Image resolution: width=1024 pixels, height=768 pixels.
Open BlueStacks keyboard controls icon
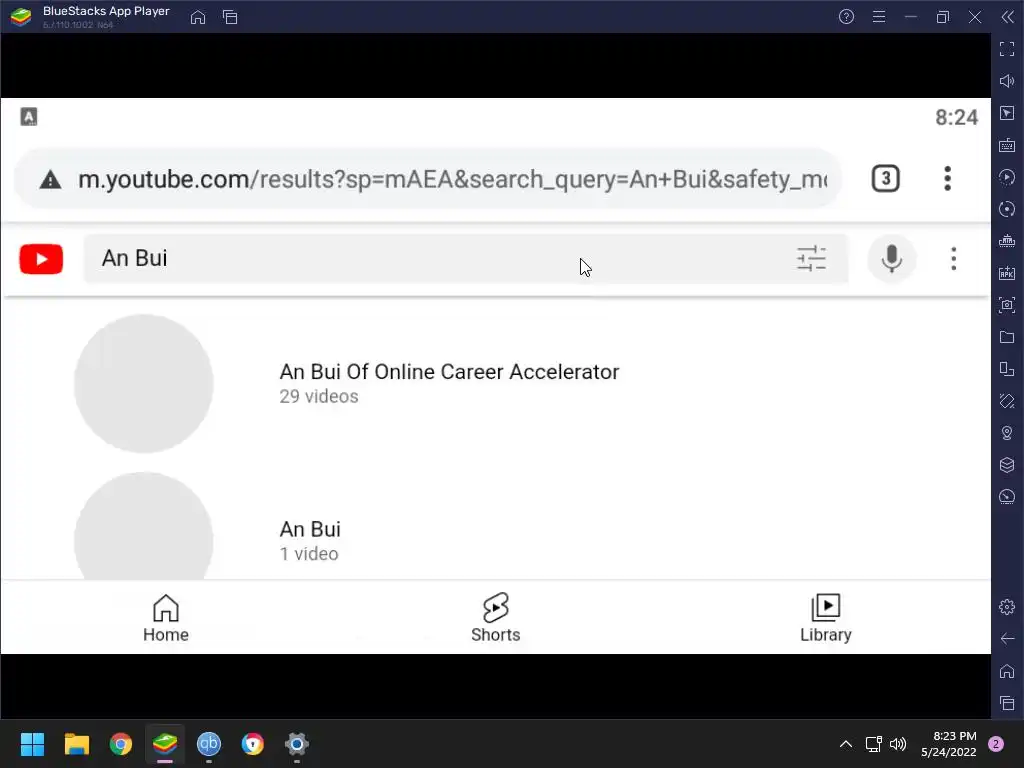1007,145
